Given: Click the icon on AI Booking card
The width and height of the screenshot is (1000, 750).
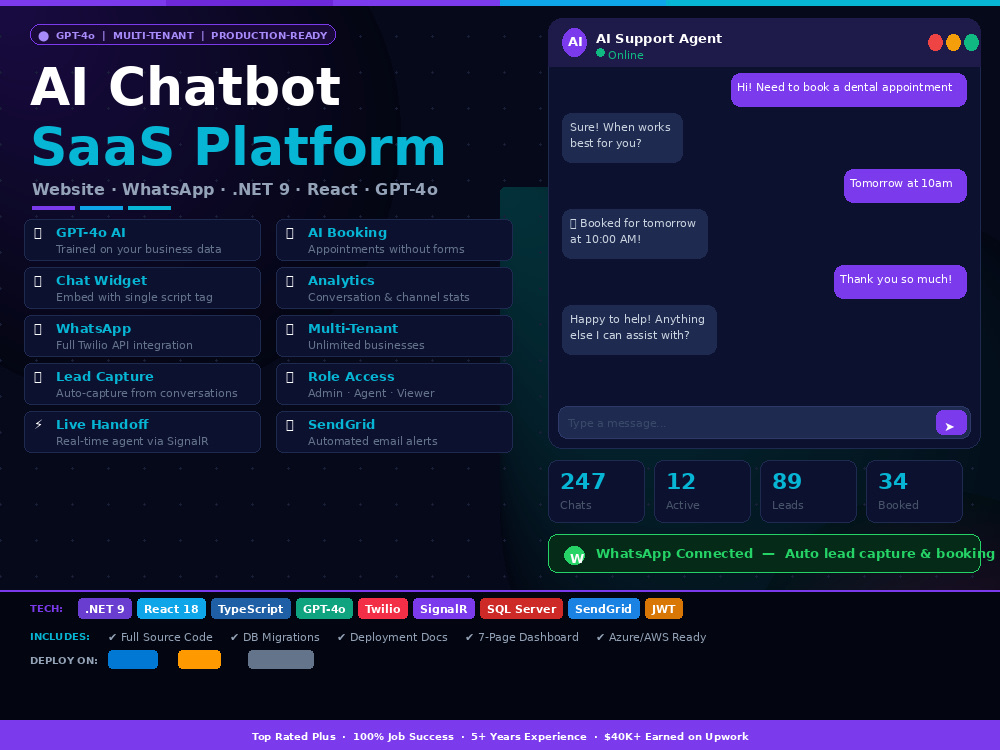Looking at the screenshot, I should [290, 233].
